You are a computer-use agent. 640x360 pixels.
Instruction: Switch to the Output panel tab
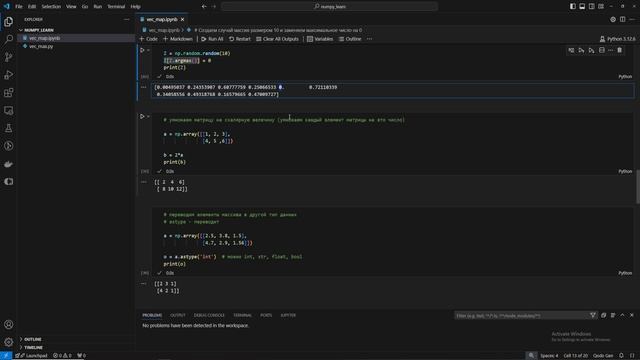coord(178,315)
